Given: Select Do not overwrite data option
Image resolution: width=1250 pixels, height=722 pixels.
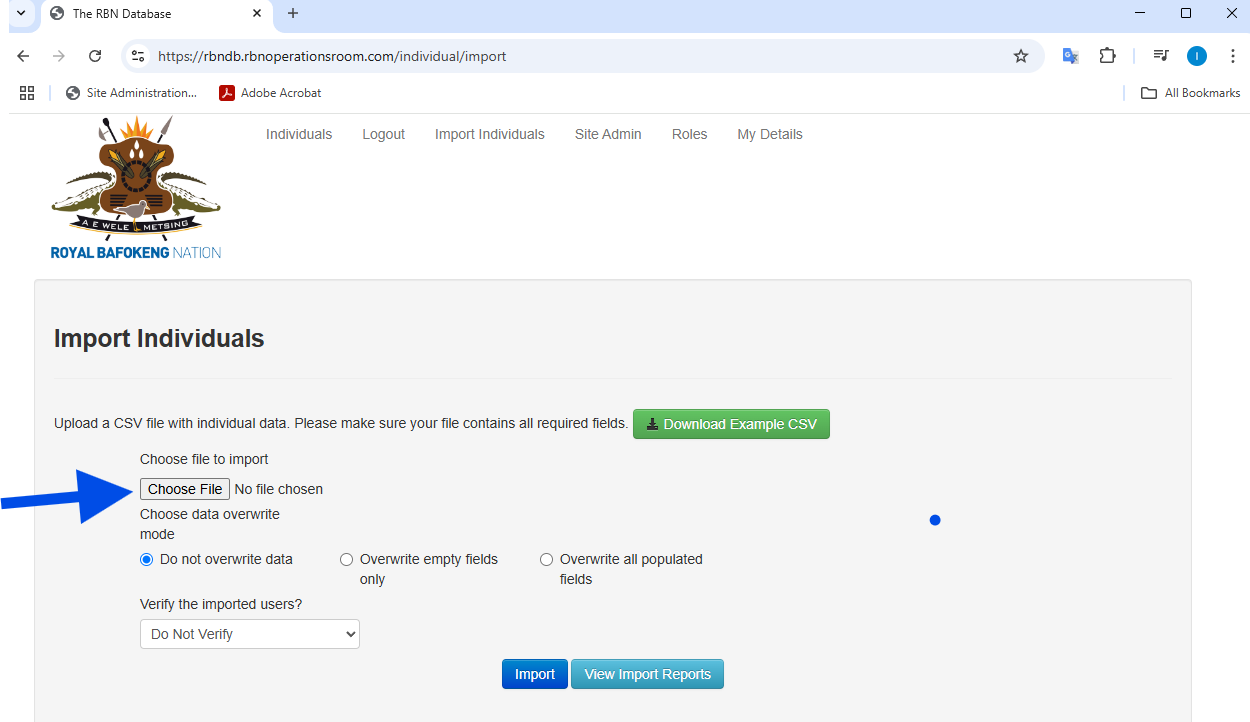Looking at the screenshot, I should pos(147,560).
